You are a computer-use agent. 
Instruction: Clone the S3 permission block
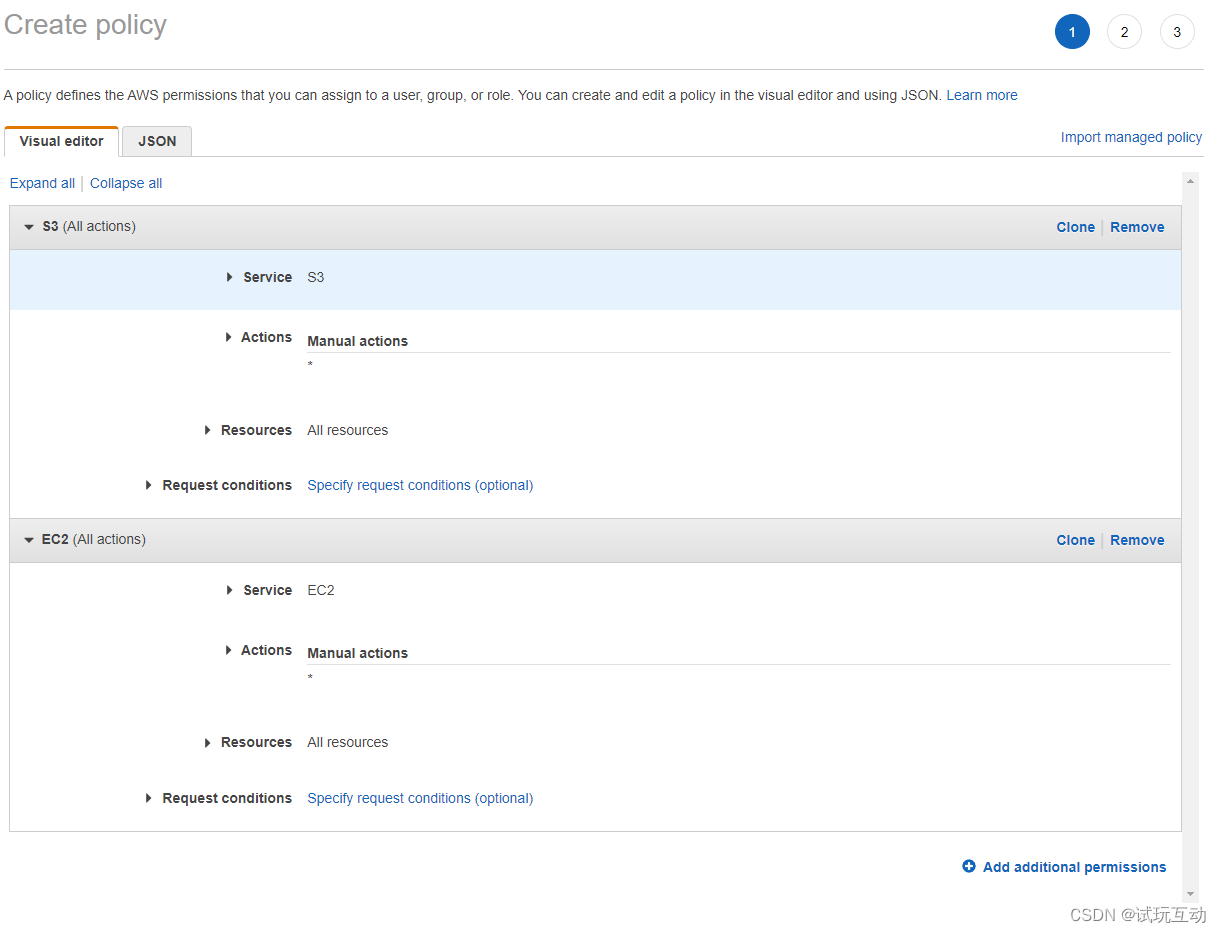coord(1075,227)
